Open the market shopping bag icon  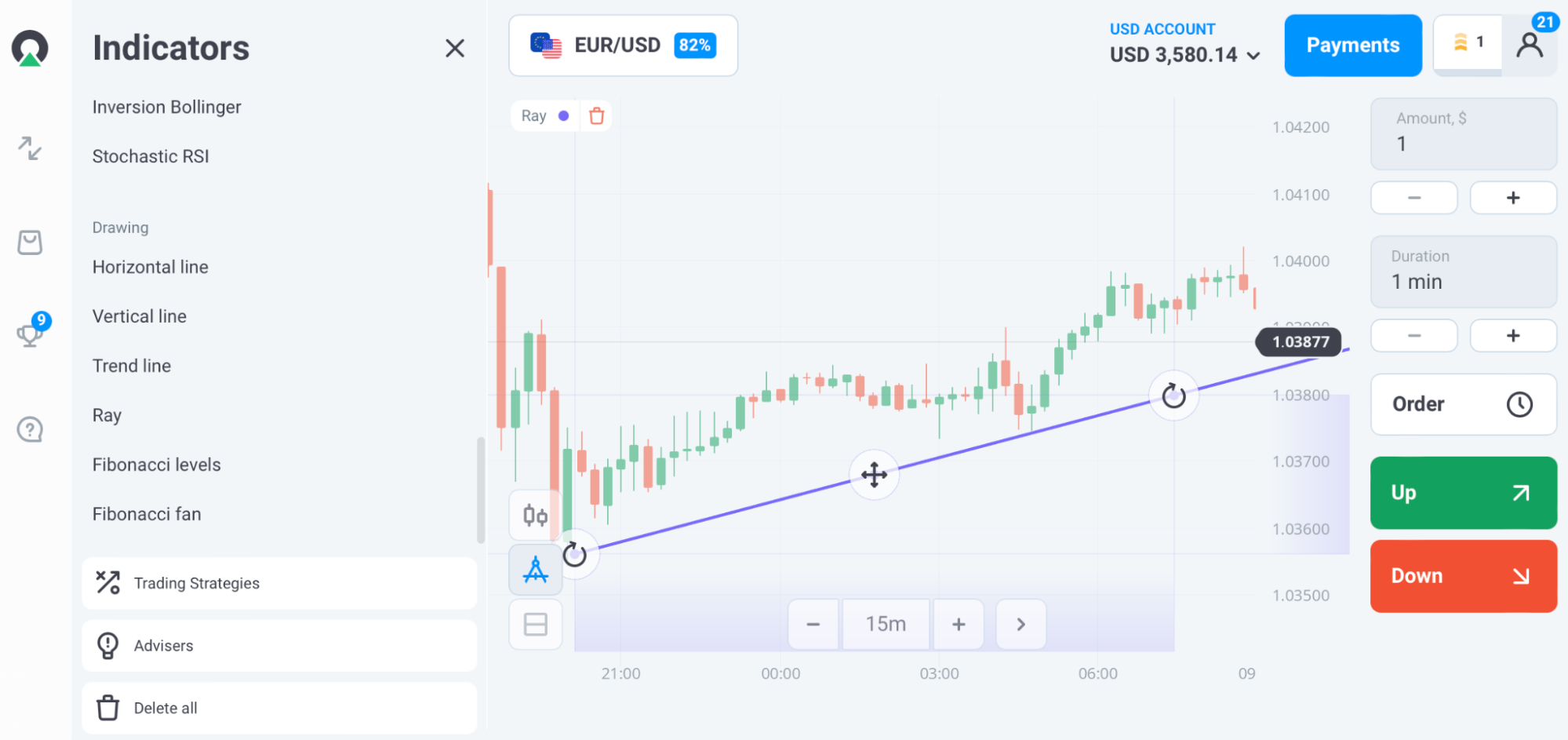coord(30,242)
